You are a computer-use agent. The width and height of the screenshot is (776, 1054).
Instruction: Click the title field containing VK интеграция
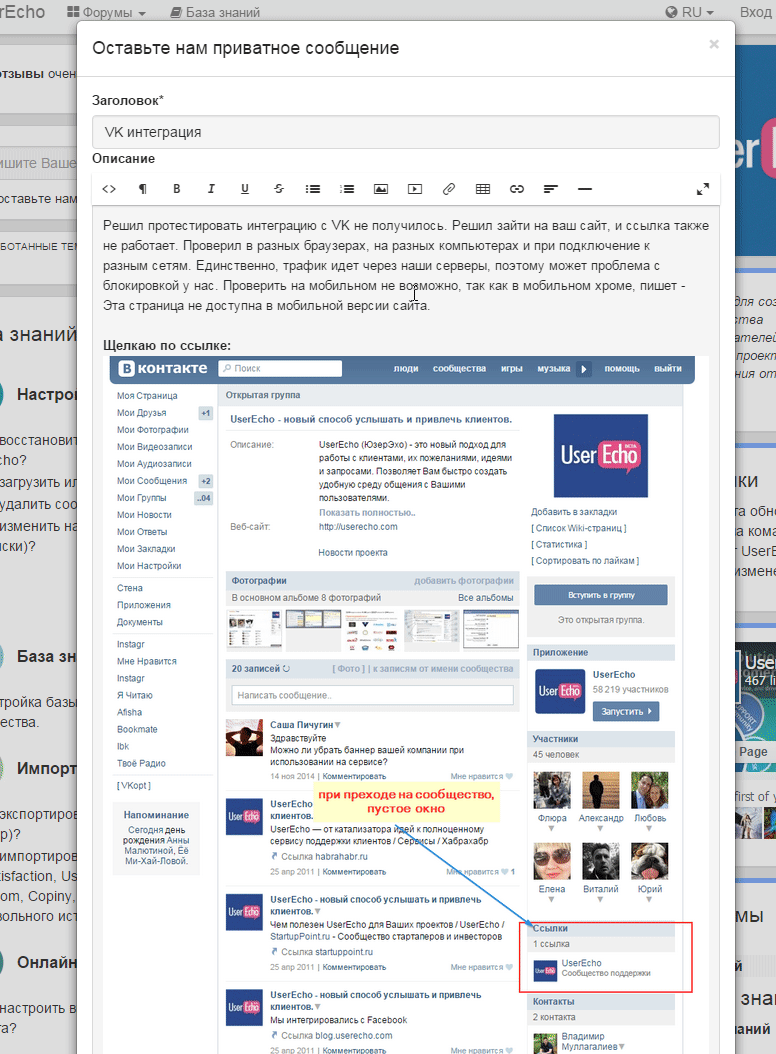(405, 132)
